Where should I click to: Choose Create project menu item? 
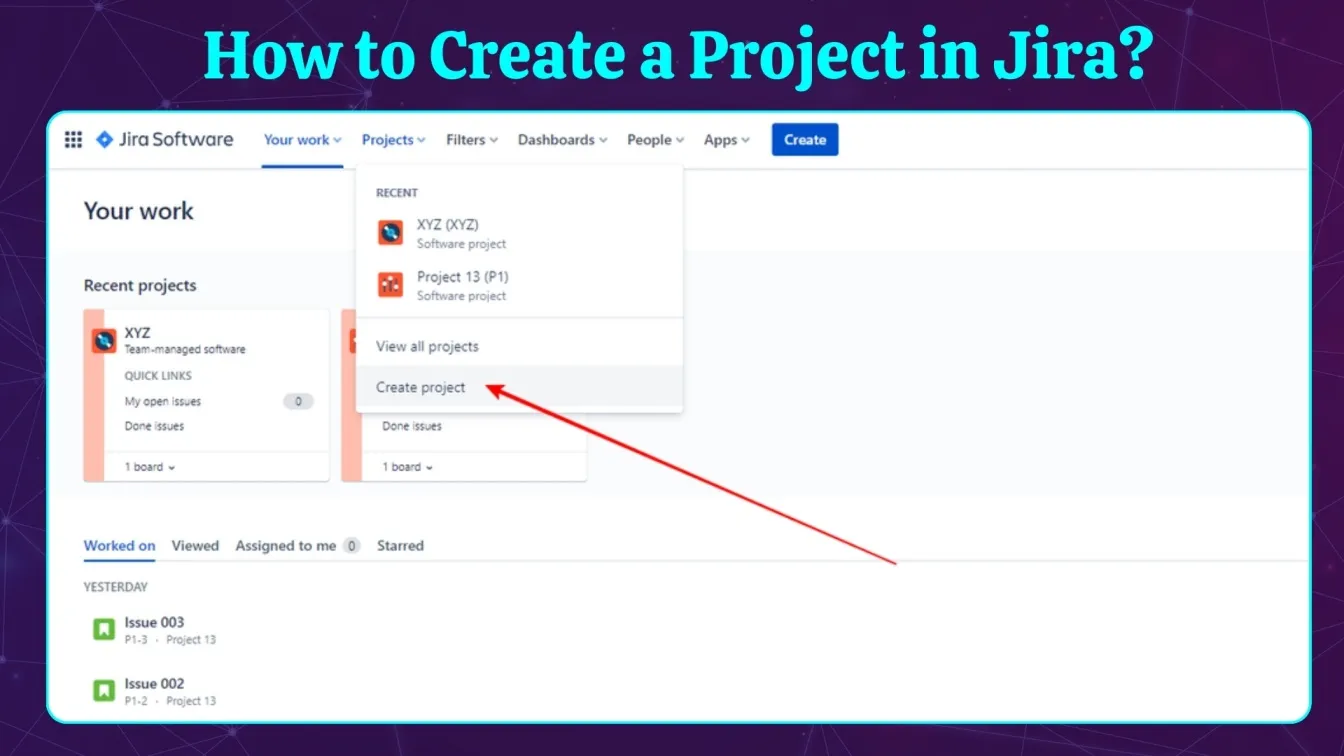(519, 387)
